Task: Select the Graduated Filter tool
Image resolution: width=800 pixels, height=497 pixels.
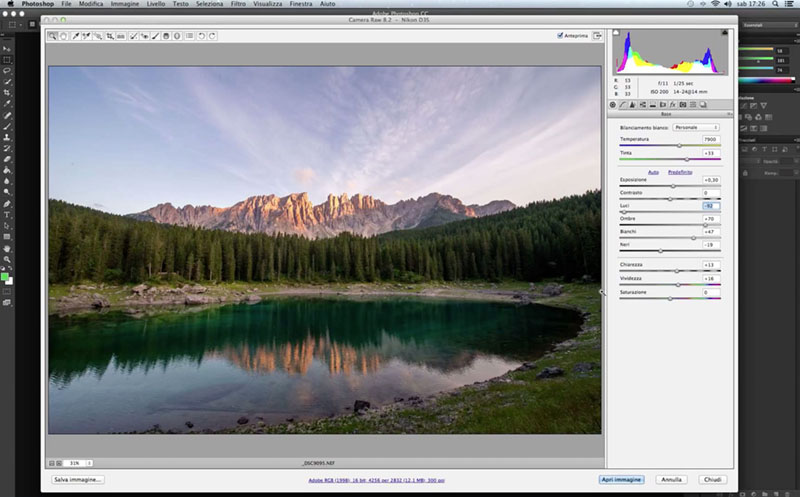Action: 166,36
